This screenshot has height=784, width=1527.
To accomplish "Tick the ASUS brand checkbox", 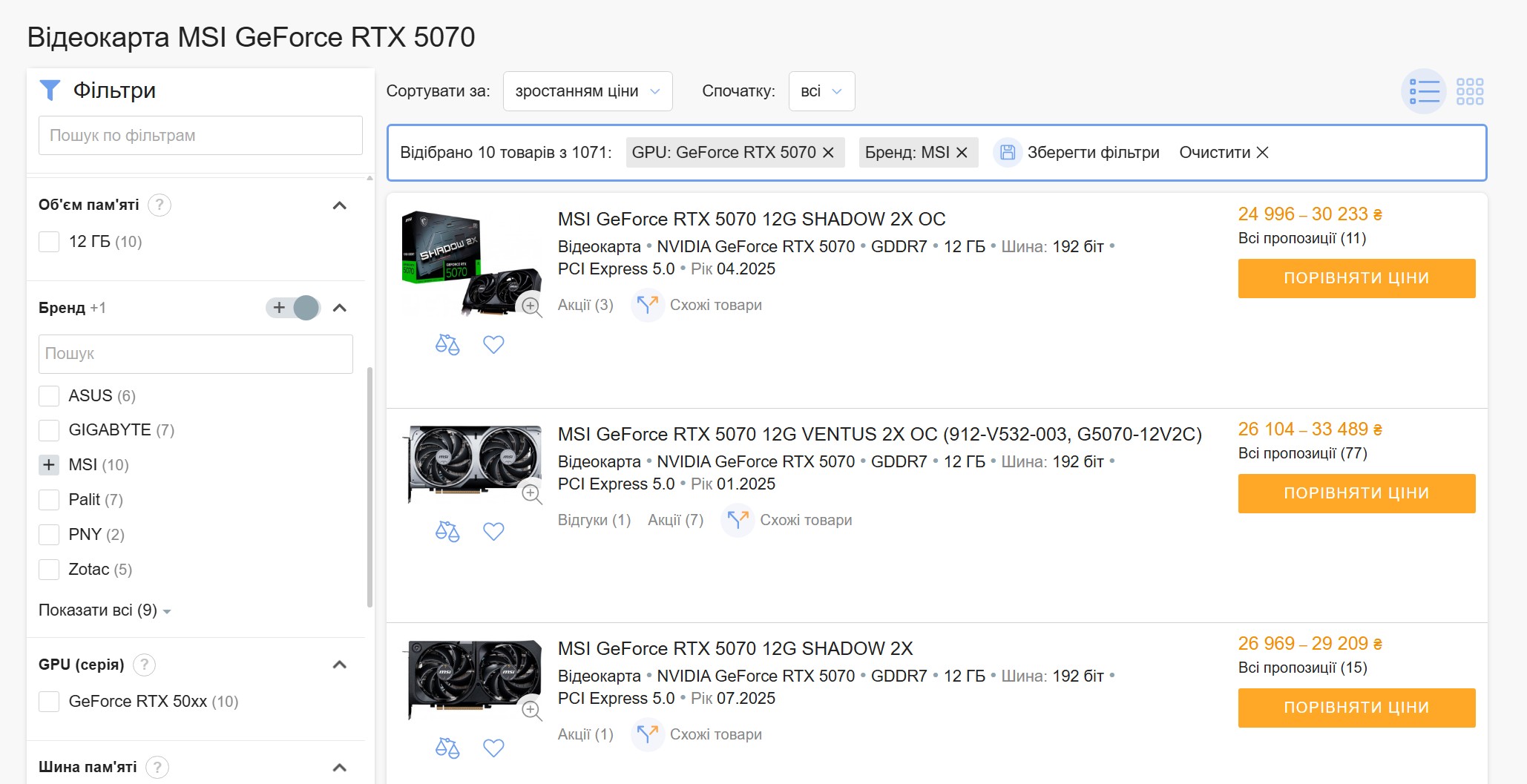I will [49, 396].
